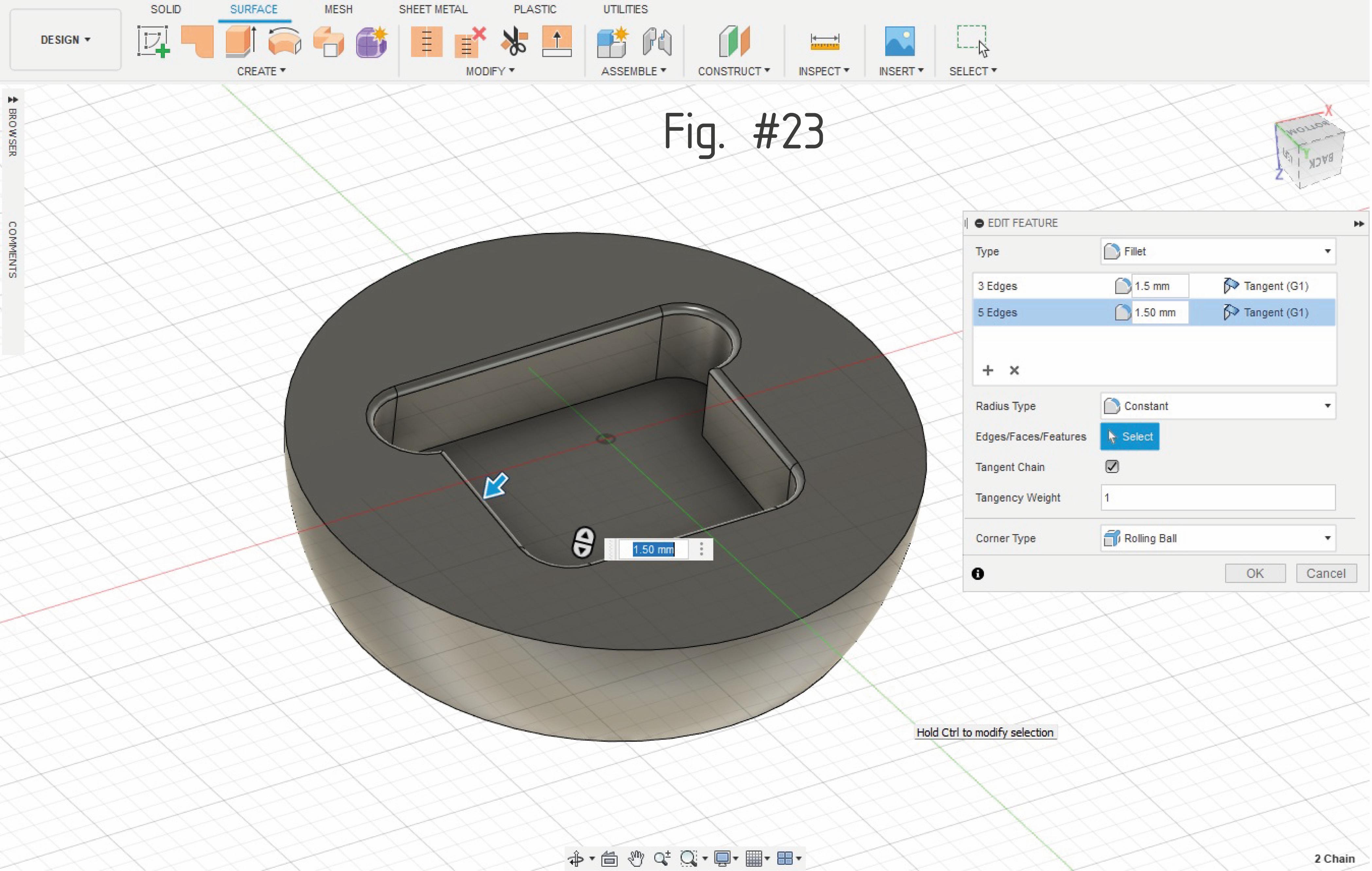The width and height of the screenshot is (1372, 871).
Task: Expand the CREATE menu
Action: pos(261,71)
